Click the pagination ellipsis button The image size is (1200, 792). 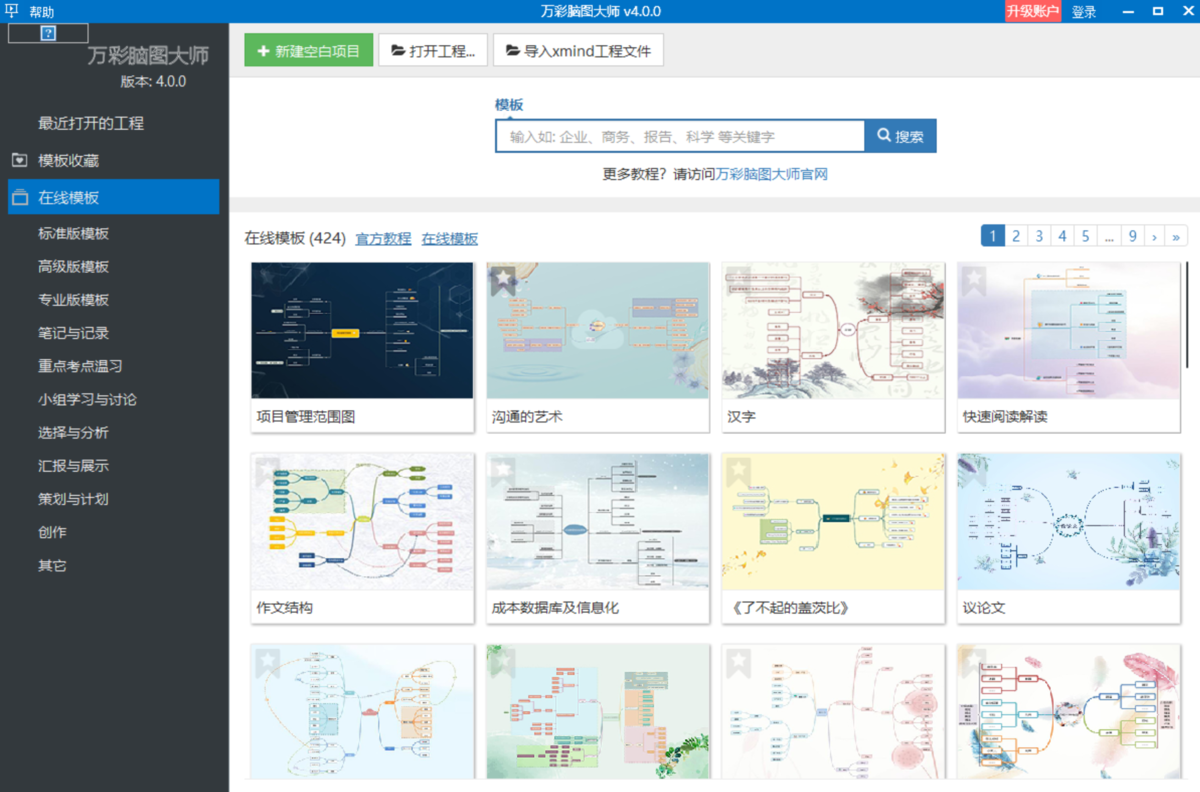[1109, 236]
